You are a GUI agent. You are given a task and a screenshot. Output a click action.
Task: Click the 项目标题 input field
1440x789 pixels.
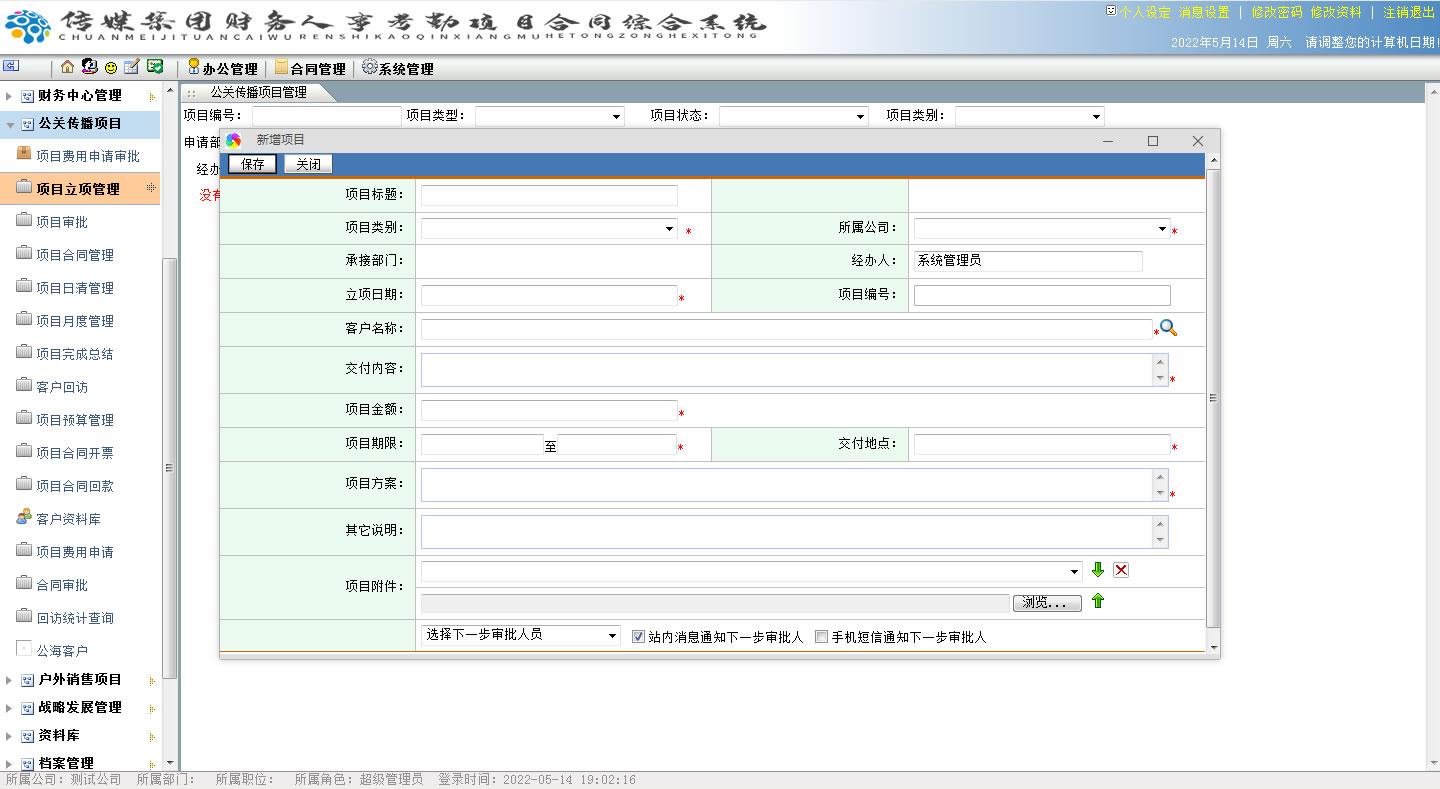point(549,195)
